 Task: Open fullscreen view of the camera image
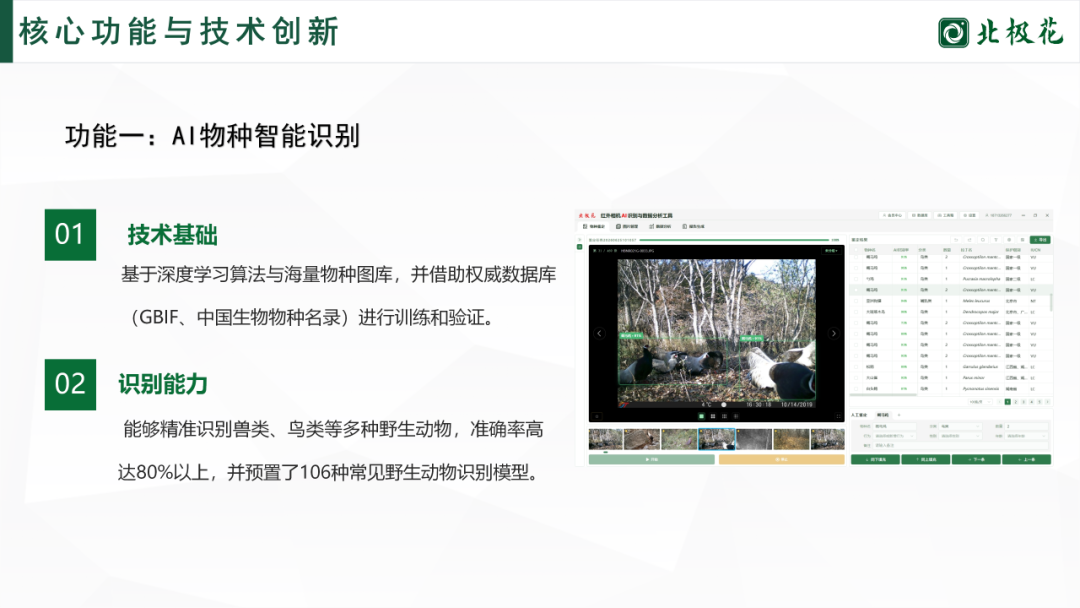[x=838, y=416]
